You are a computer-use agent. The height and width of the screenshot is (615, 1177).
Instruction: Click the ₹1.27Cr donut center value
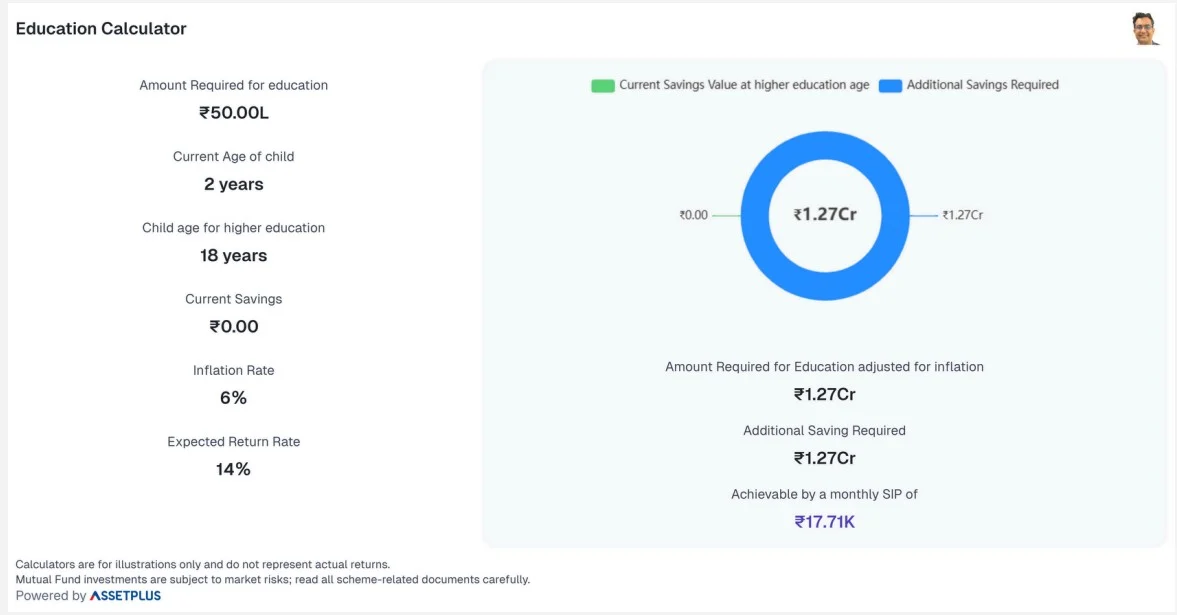825,214
